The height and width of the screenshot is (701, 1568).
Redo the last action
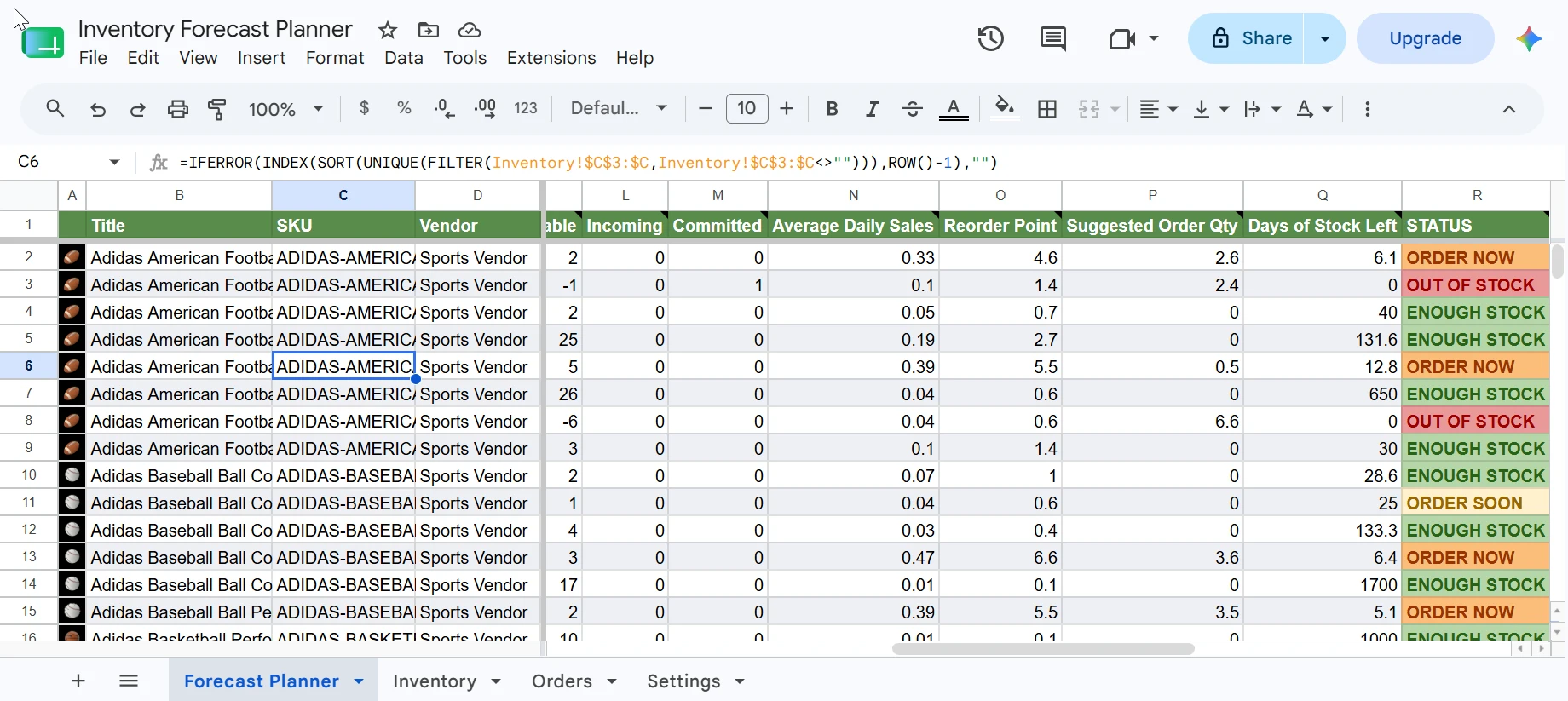pos(137,109)
